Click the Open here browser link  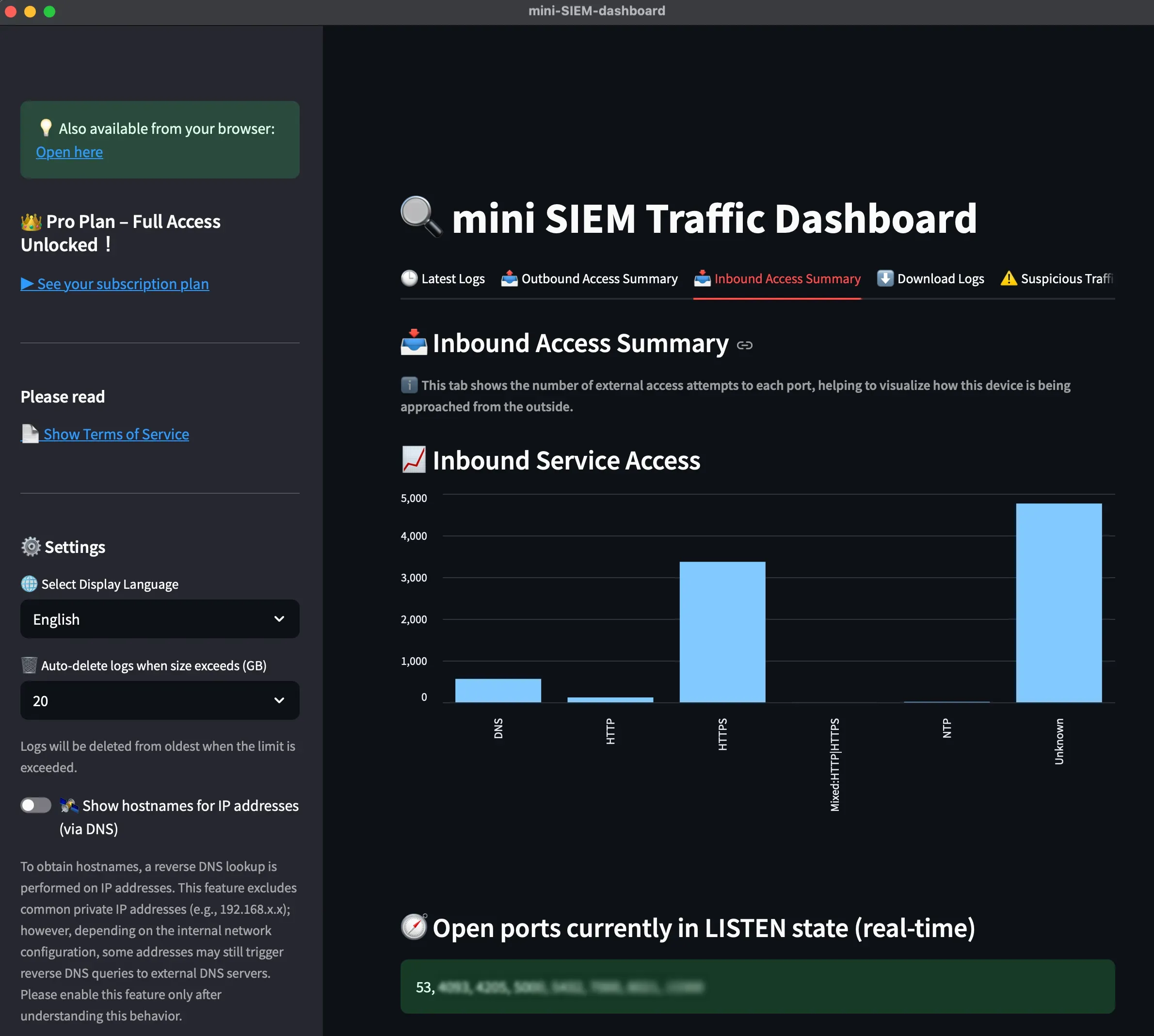(69, 152)
